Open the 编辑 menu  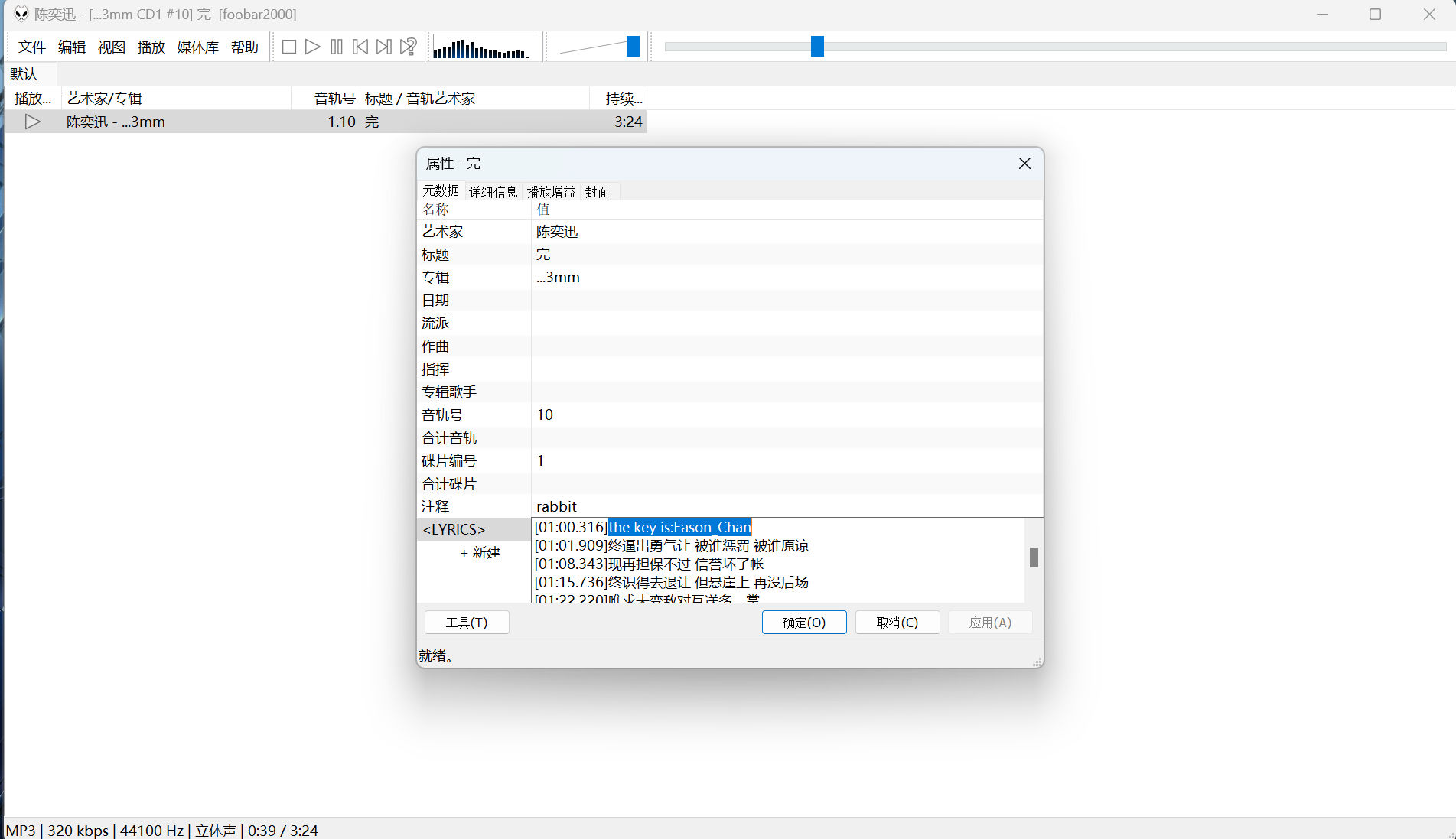(72, 47)
